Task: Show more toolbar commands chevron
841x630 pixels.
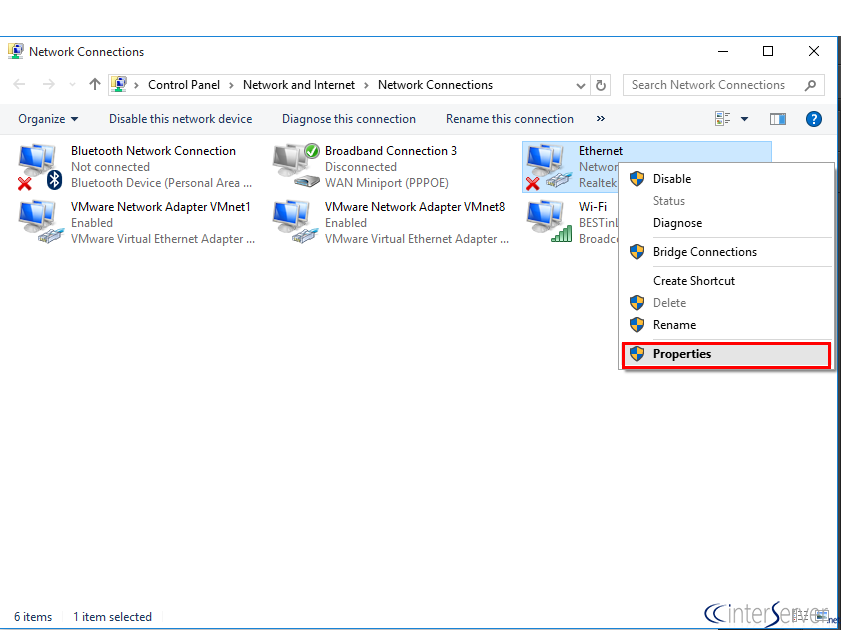Action: [601, 118]
